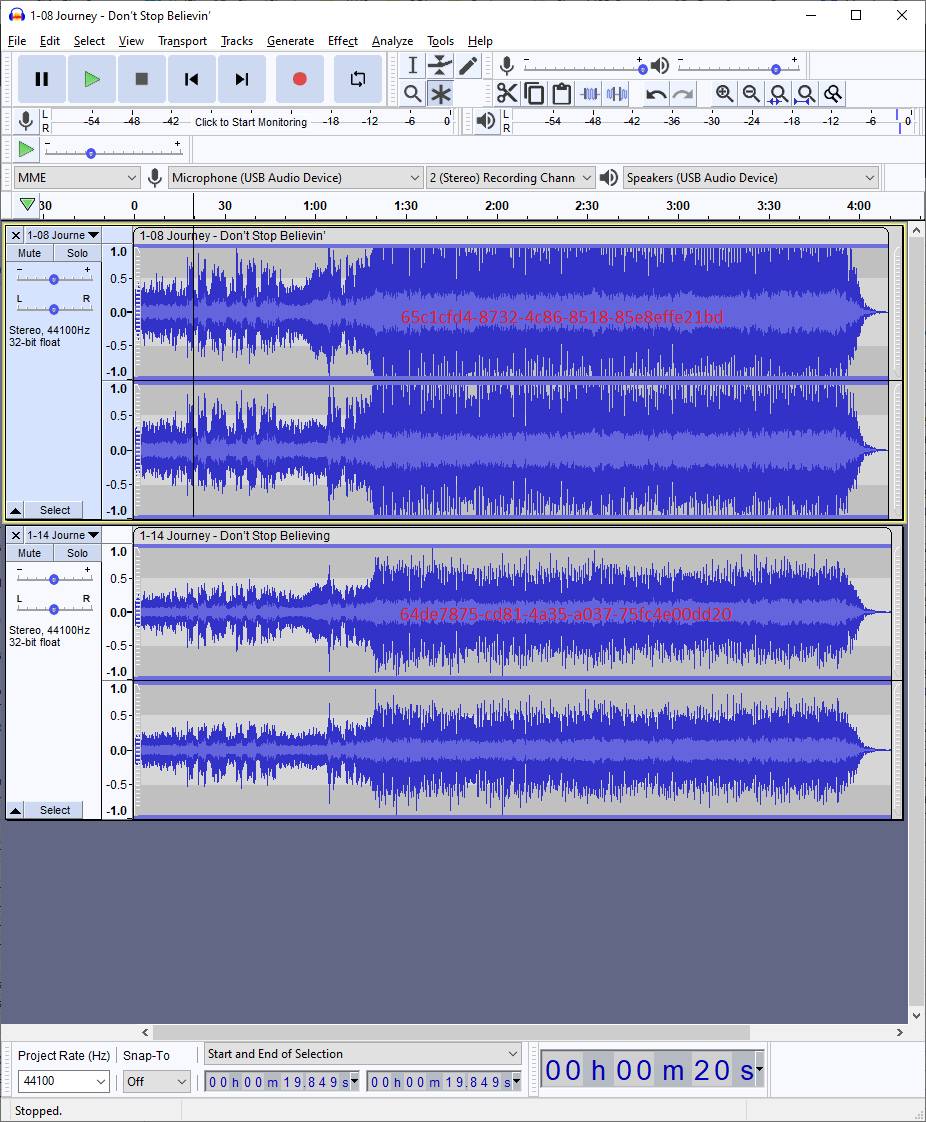Open Start and End of Selection dropdown
This screenshot has width=926, height=1122.
[x=362, y=1054]
